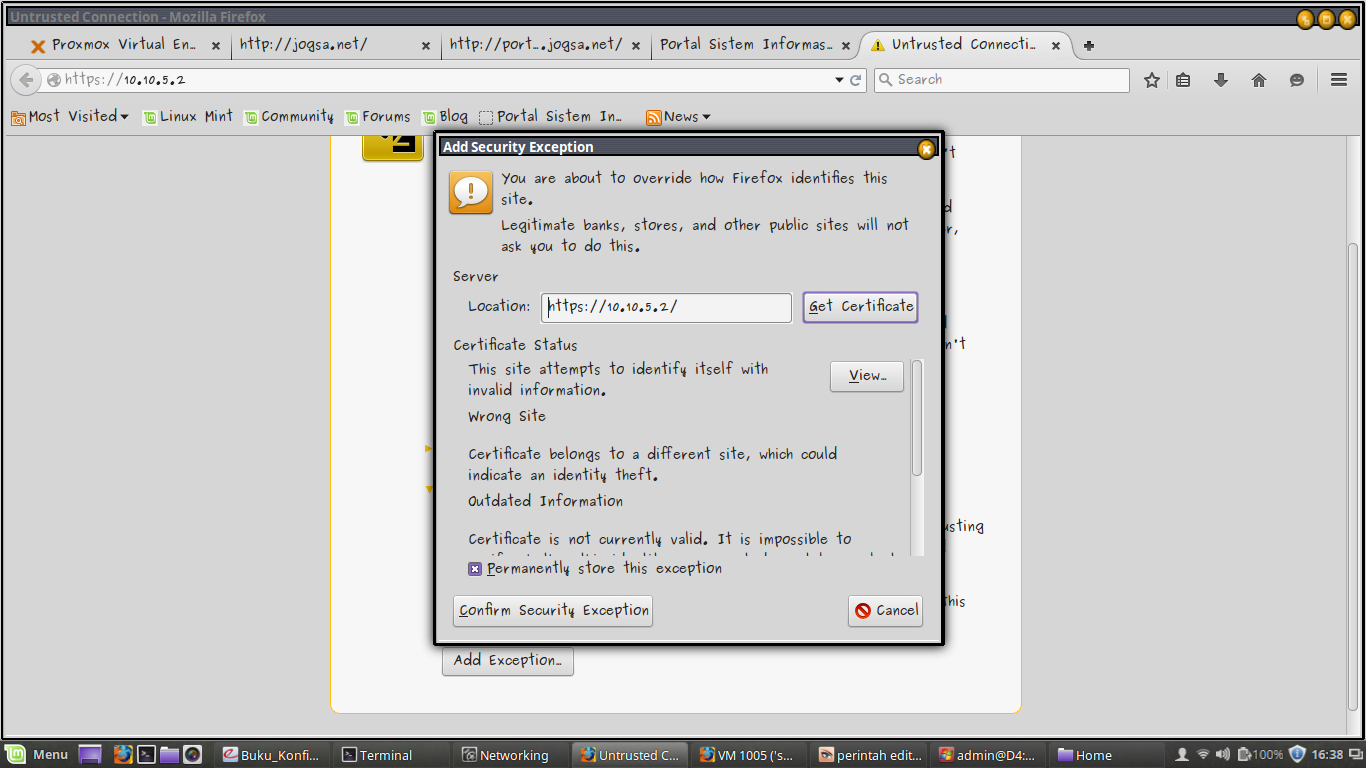
Task: Show bookmarks list icon in toolbar
Action: [1183, 80]
